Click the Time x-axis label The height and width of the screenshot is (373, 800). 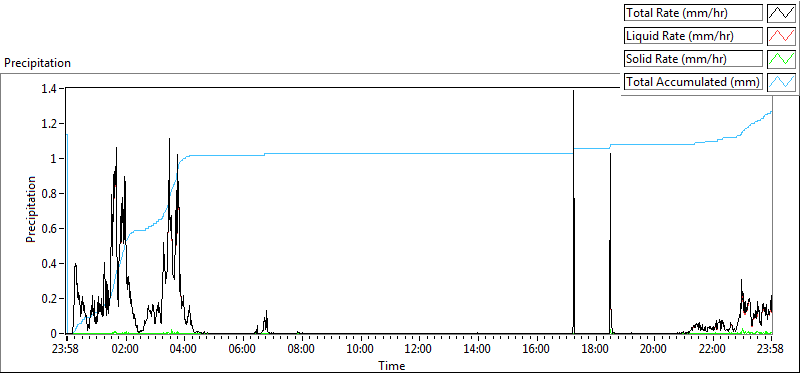pos(391,366)
